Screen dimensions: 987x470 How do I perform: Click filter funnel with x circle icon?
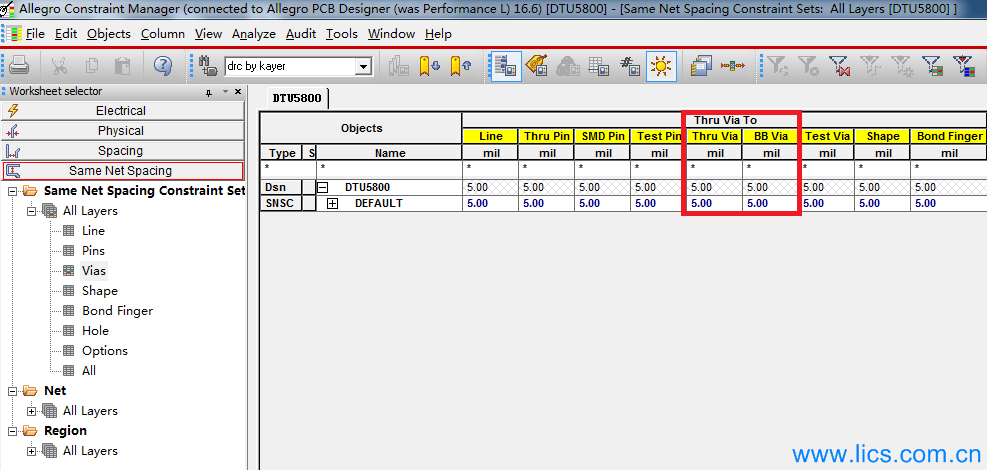(808, 65)
